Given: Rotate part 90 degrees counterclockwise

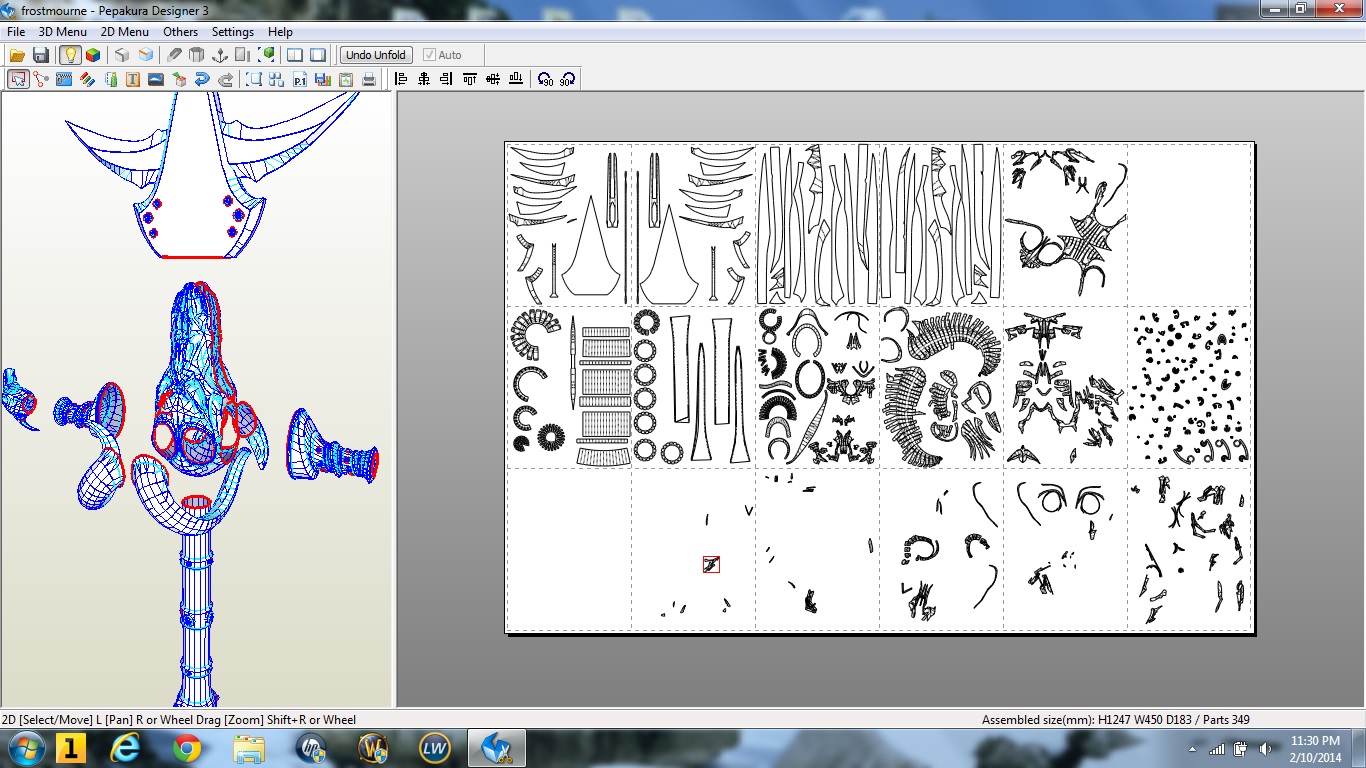Looking at the screenshot, I should pyautogui.click(x=545, y=79).
